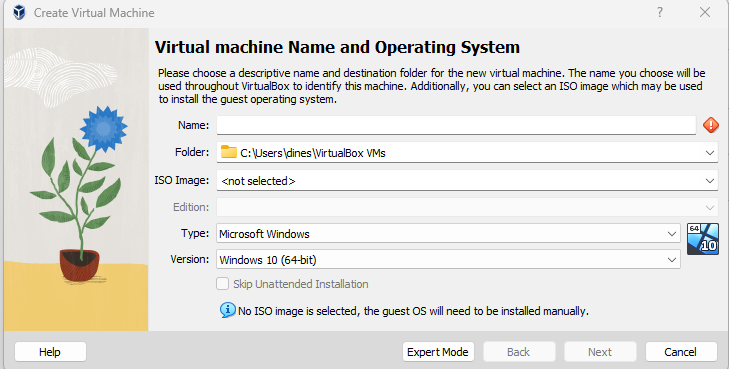Screen dimensions: 729x369
Task: Click inside the Name text field
Action: 456,125
